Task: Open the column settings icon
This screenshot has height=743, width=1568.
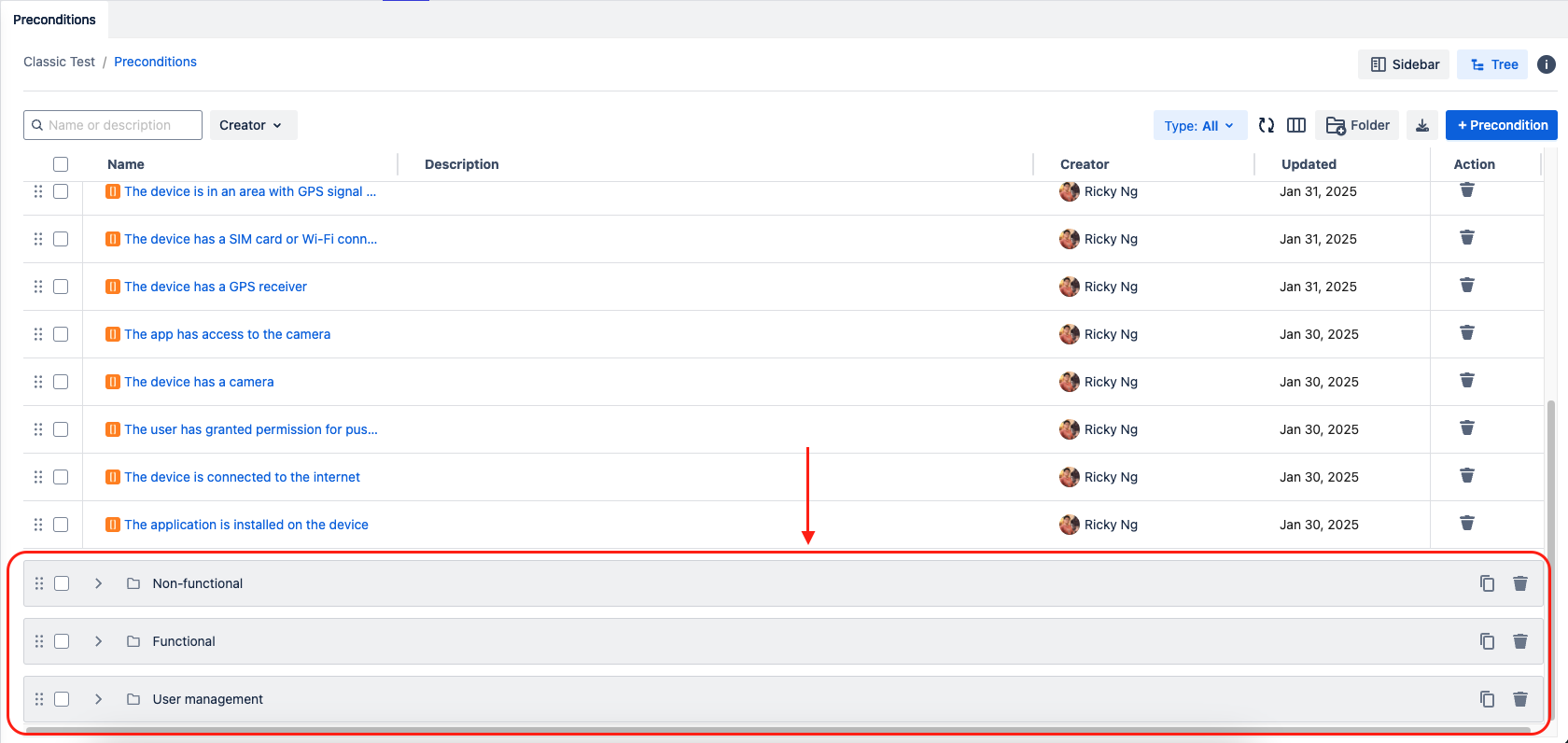Action: [1296, 125]
